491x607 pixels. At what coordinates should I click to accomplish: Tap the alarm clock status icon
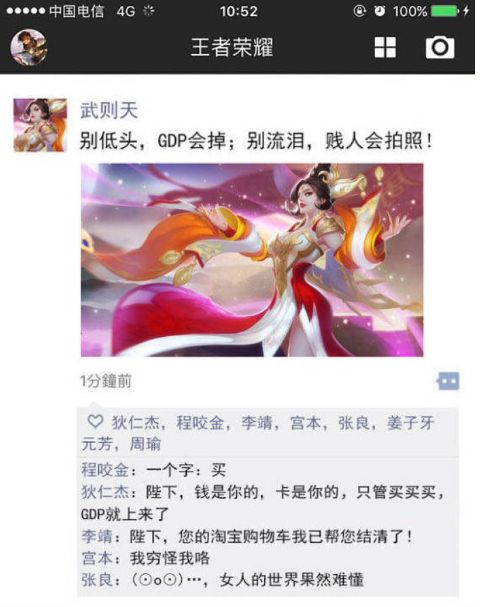[379, 11]
